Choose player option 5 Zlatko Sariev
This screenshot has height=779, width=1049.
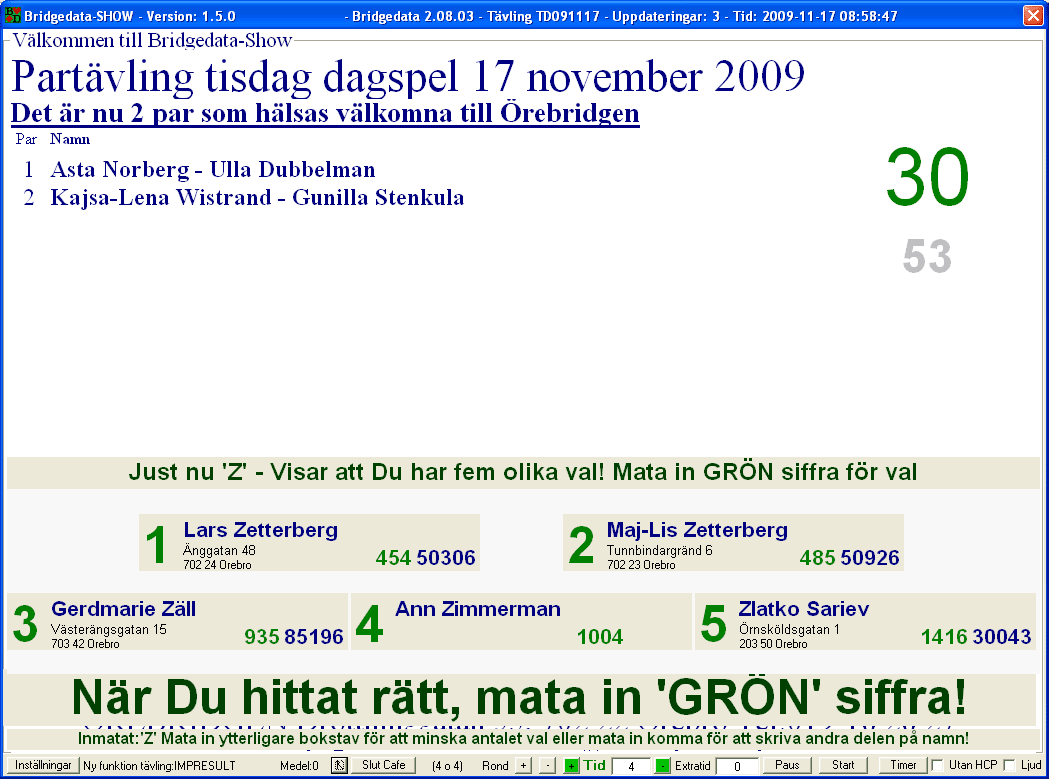[865, 622]
